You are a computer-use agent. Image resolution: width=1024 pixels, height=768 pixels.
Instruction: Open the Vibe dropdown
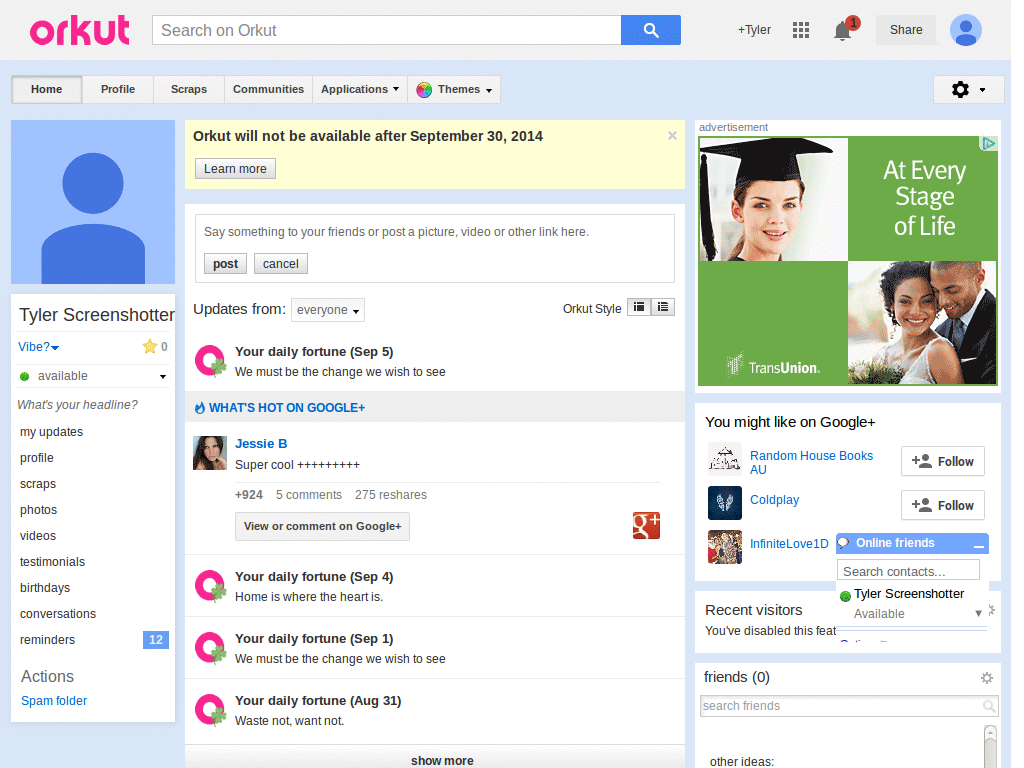tap(39, 347)
